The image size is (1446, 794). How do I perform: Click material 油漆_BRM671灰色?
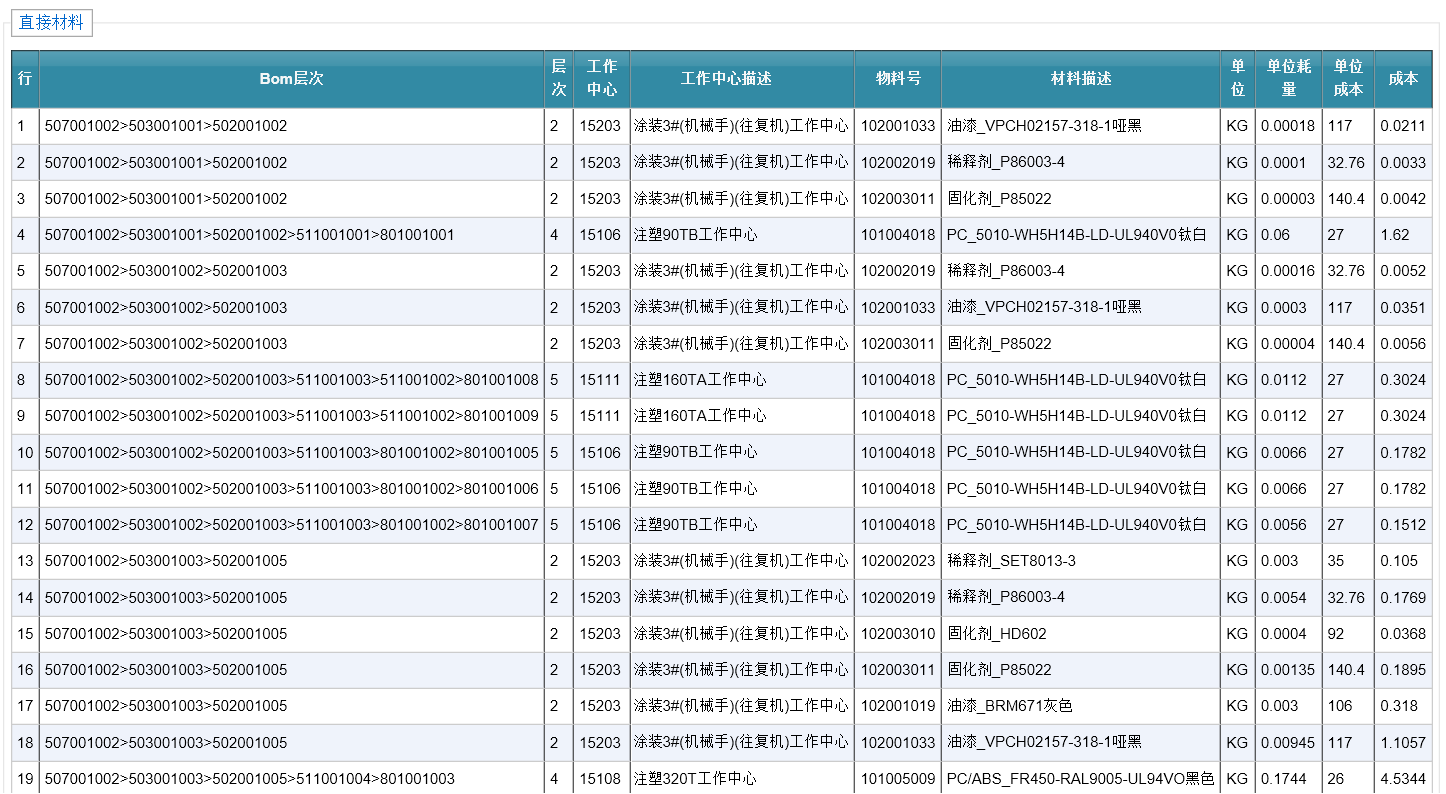(1010, 706)
